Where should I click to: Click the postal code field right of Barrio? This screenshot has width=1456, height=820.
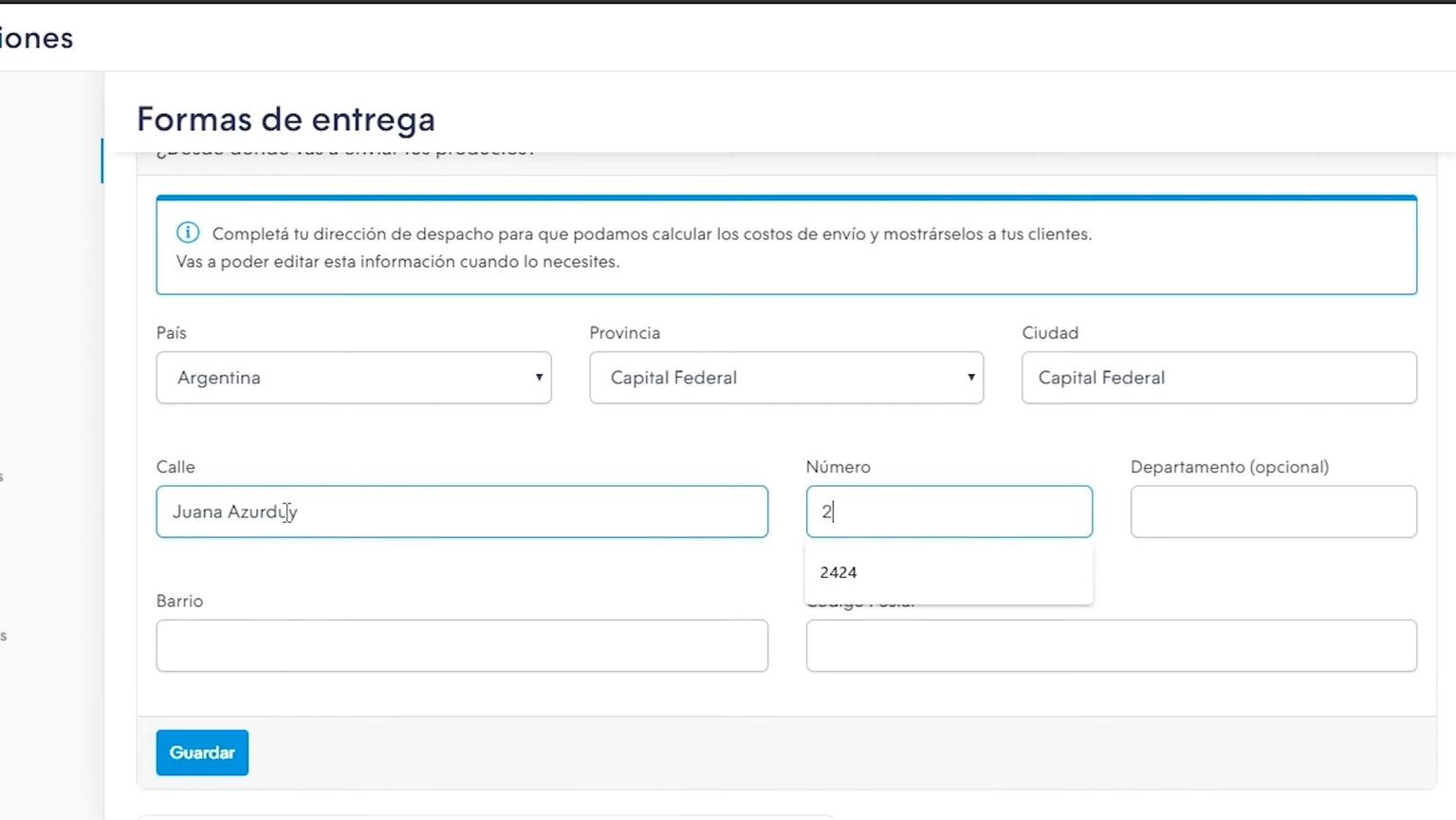click(1111, 646)
